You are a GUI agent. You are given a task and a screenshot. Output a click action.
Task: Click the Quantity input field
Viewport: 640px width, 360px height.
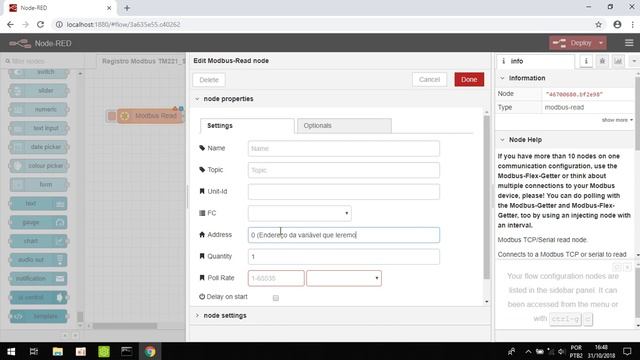[344, 257]
